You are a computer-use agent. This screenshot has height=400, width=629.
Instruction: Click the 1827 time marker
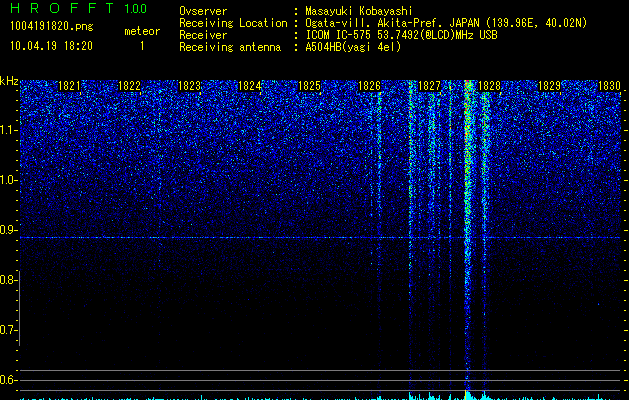coord(429,86)
